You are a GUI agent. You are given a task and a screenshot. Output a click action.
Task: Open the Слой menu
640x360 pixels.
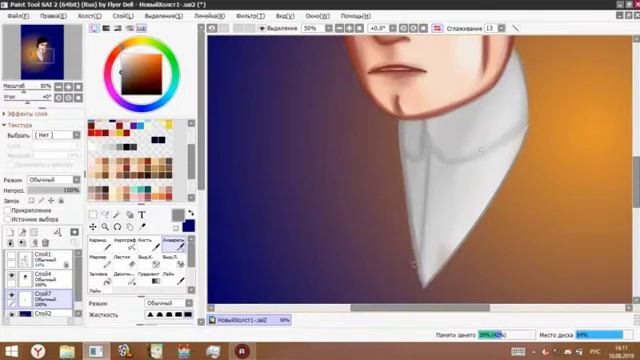[x=123, y=16]
